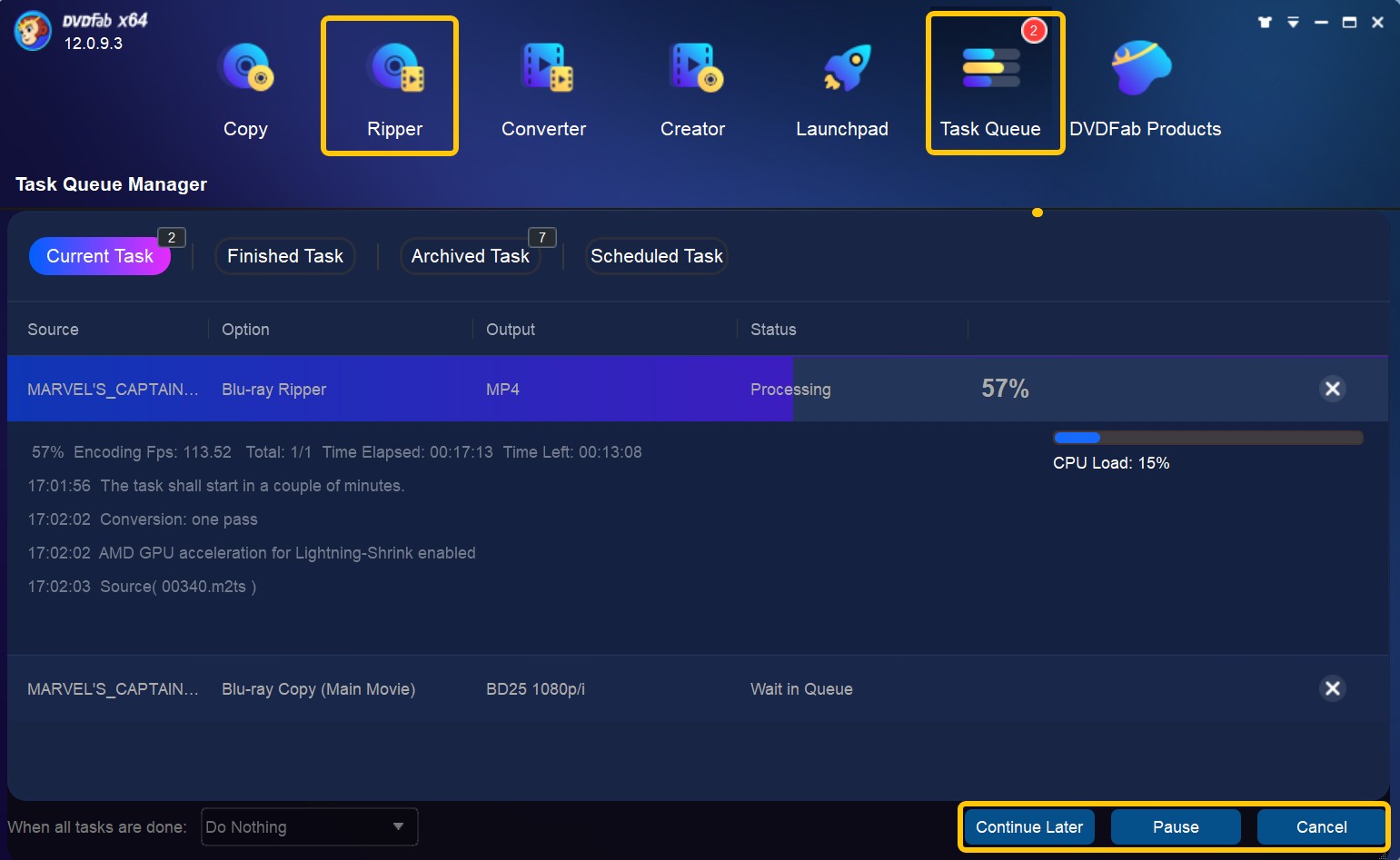This screenshot has width=1400, height=860.
Task: Click the AMD GPU acceleration log line
Action: pyautogui.click(x=252, y=553)
